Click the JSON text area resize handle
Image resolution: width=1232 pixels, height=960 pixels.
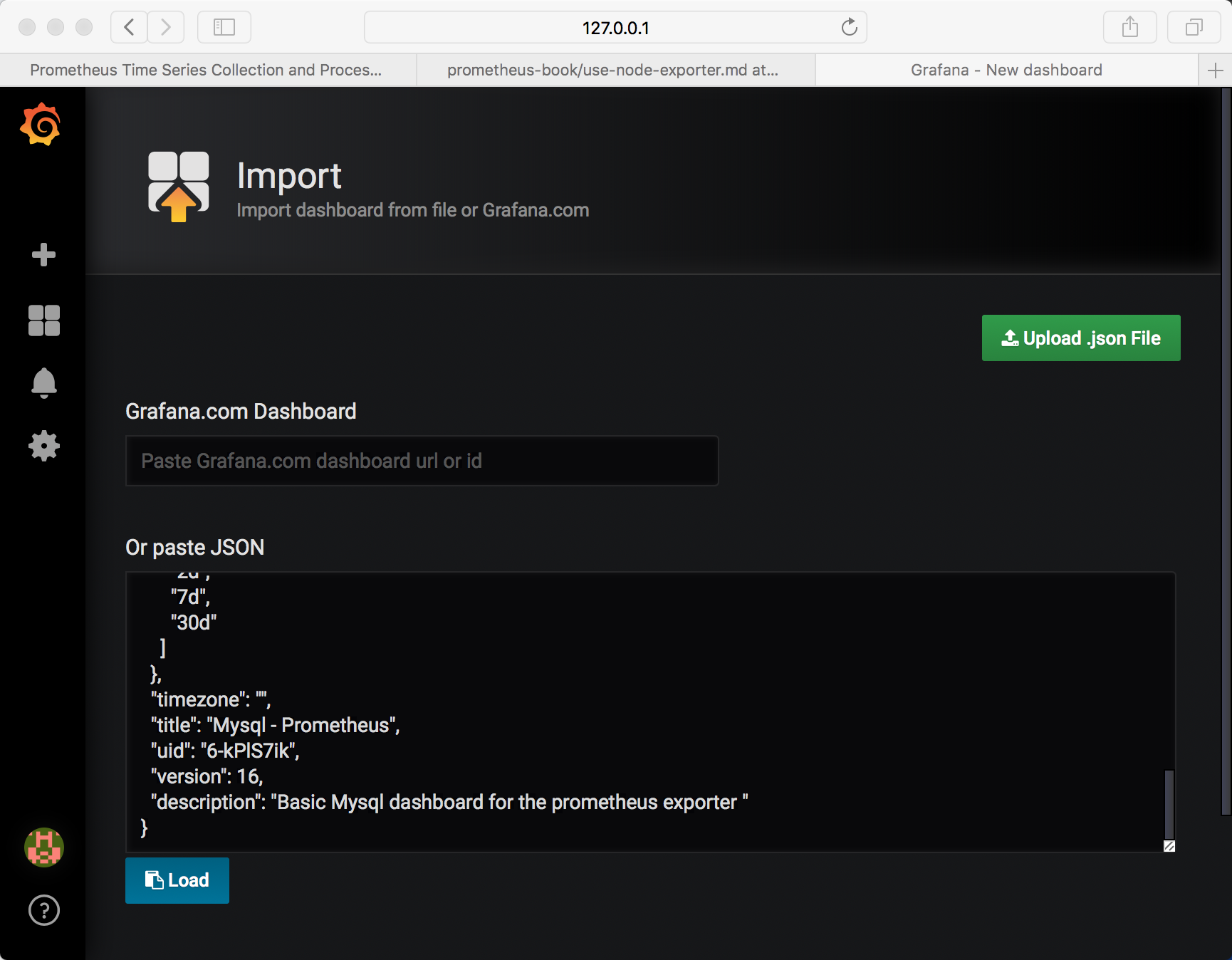[1169, 846]
